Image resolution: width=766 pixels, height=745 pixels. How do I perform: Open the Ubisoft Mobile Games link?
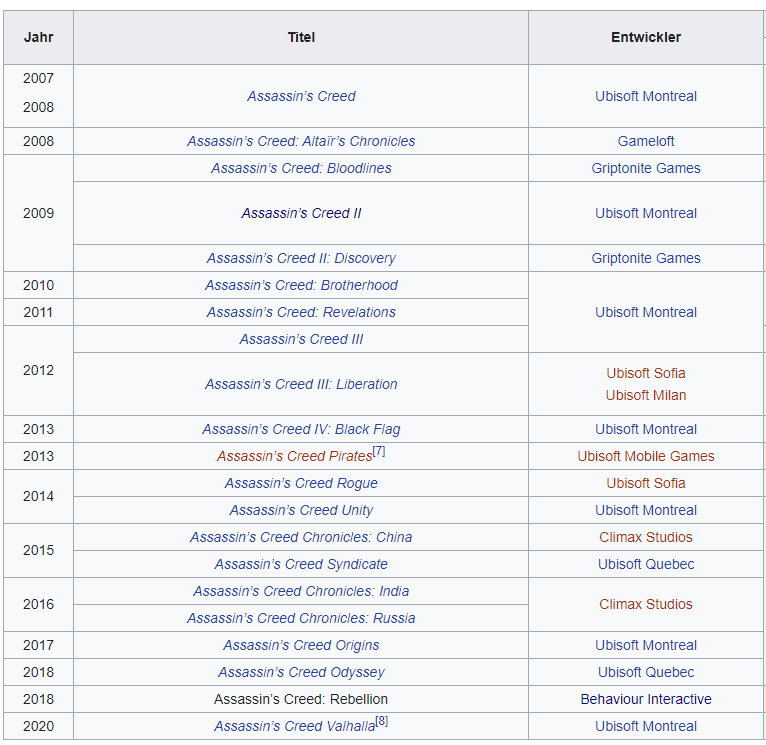coord(646,456)
